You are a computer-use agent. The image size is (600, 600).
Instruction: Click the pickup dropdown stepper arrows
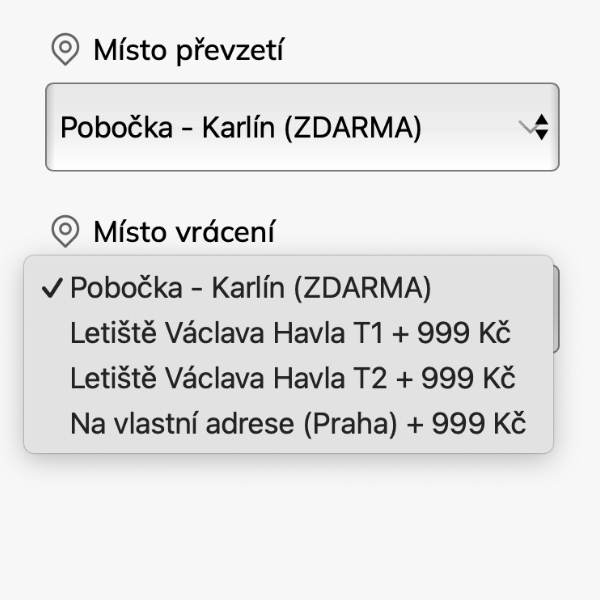(x=541, y=127)
